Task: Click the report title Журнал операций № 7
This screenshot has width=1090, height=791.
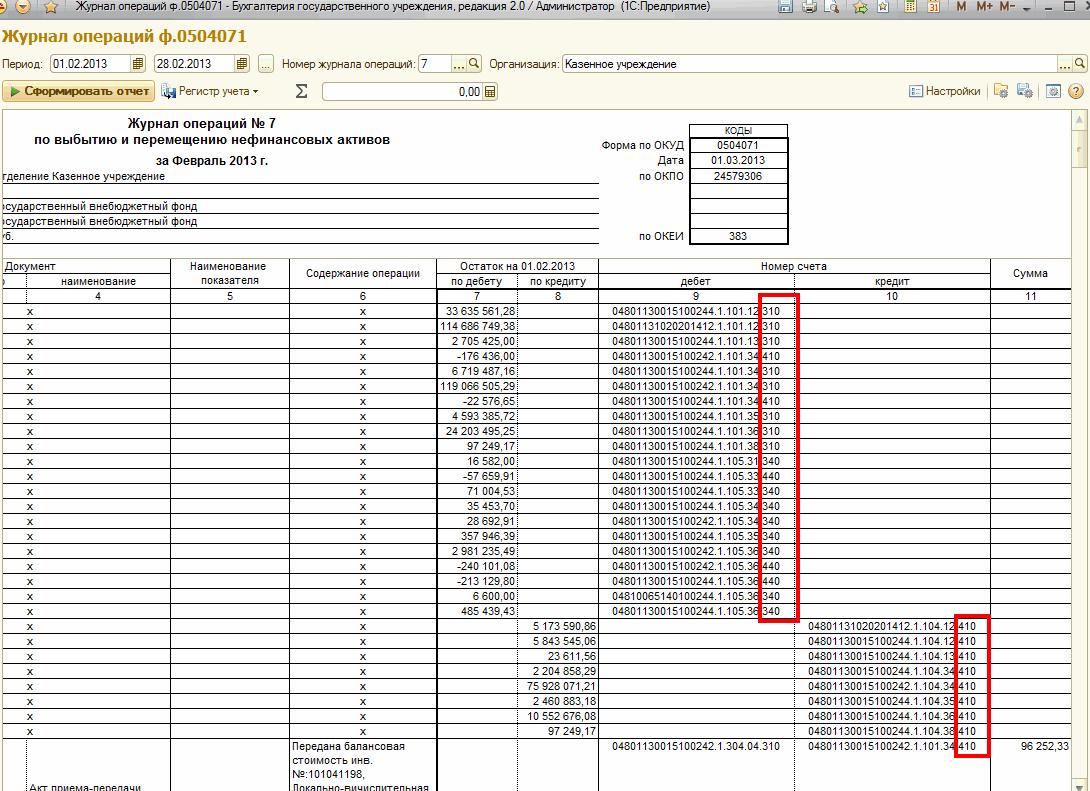Action: tap(202, 124)
